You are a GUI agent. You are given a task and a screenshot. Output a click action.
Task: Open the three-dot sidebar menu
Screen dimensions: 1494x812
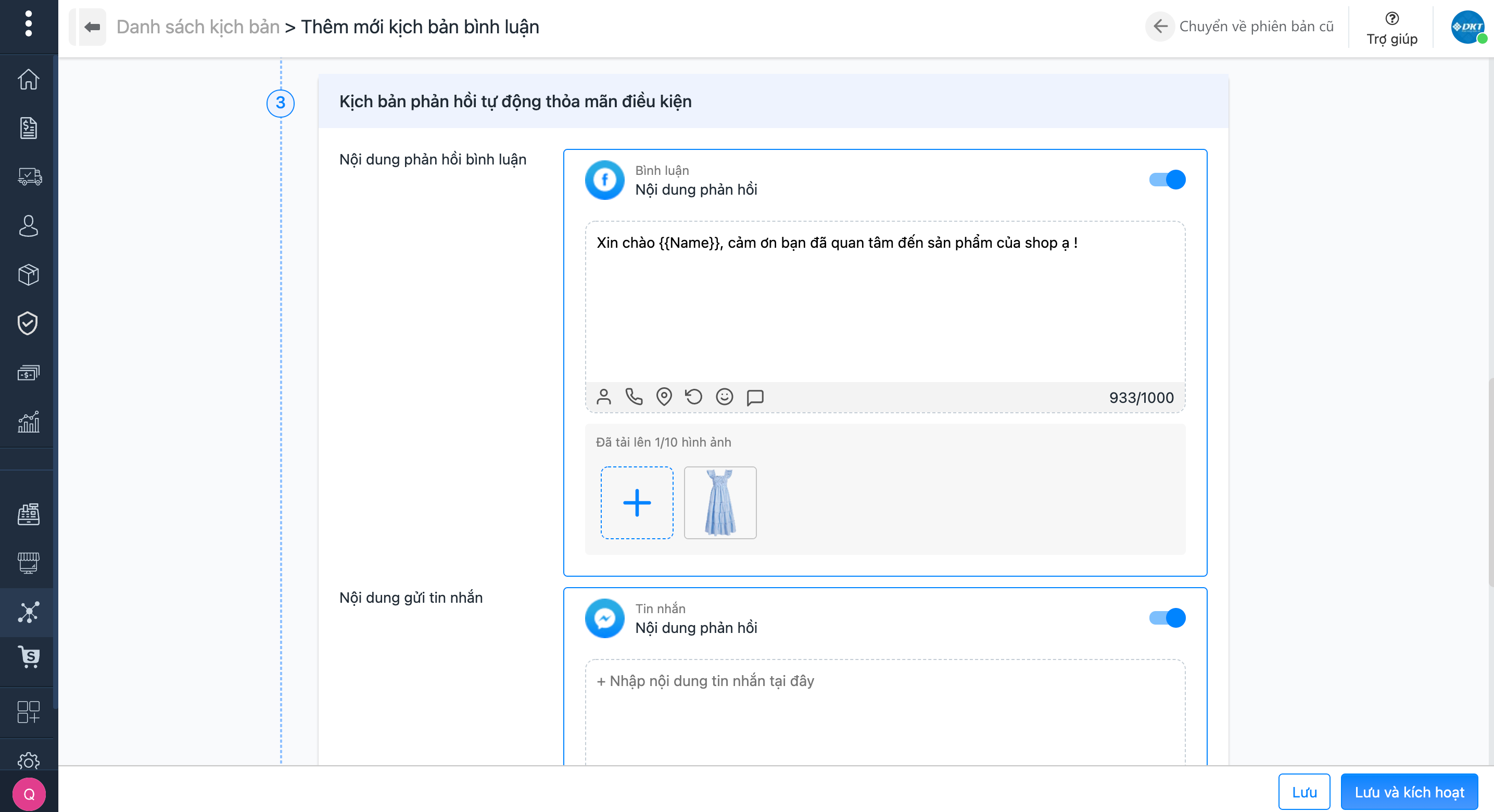tap(29, 24)
